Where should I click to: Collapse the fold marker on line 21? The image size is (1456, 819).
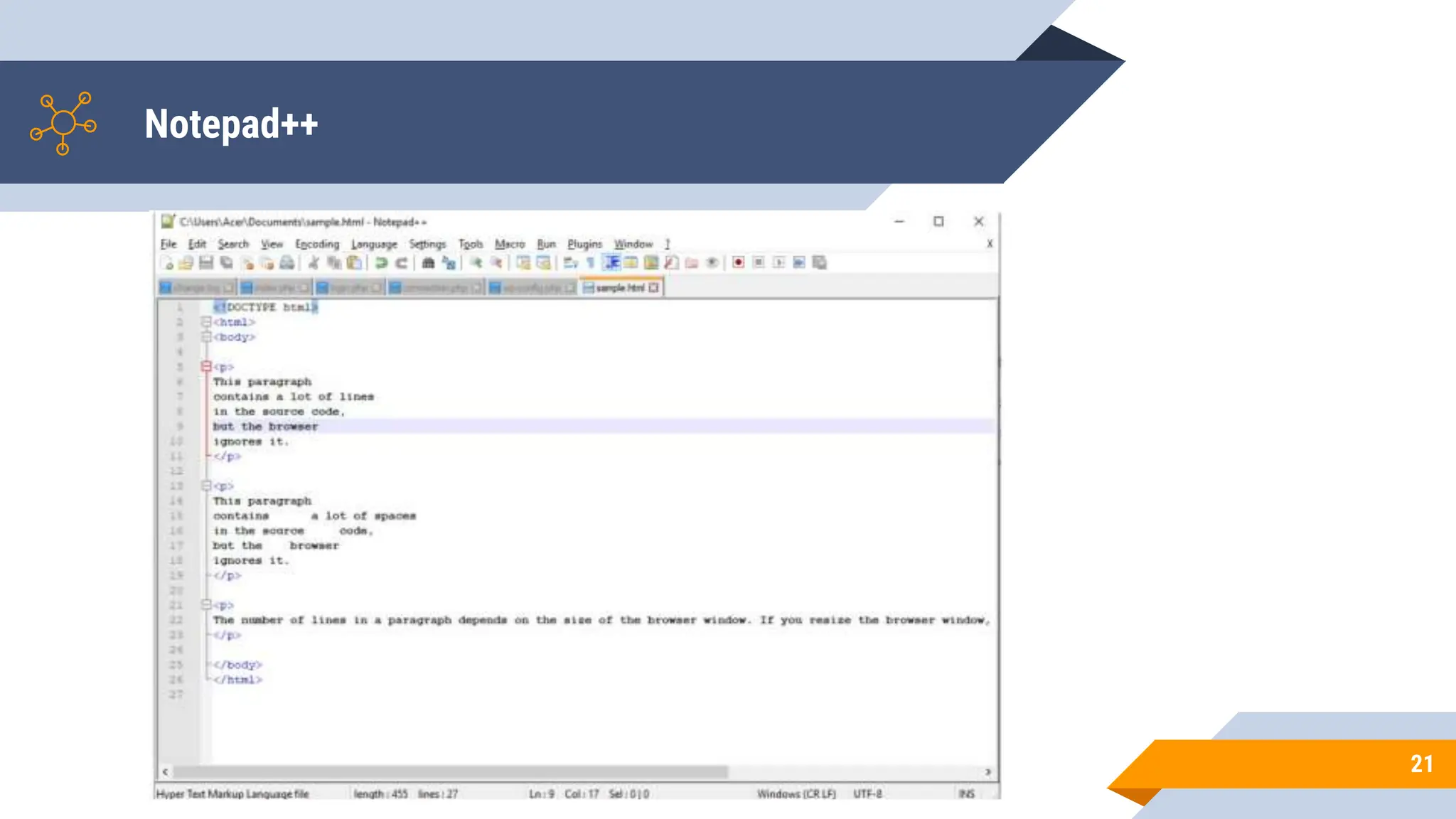206,605
